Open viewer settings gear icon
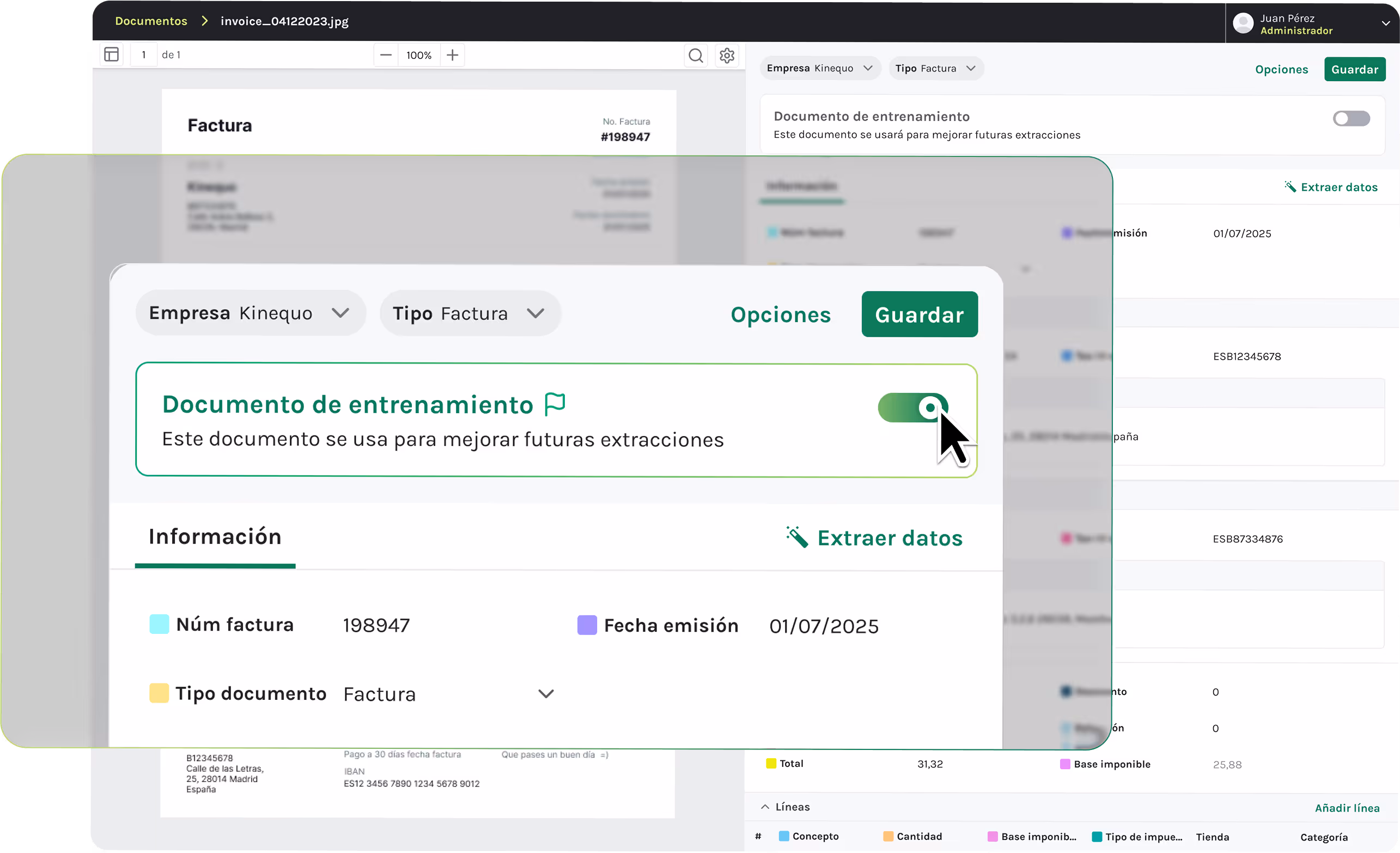Viewport: 1400px width, 853px height. (727, 55)
